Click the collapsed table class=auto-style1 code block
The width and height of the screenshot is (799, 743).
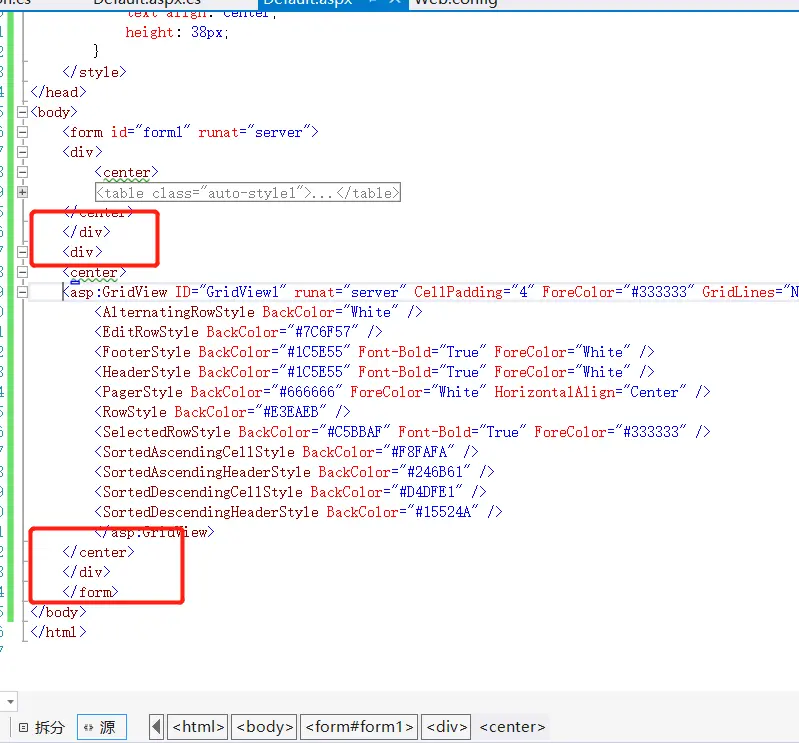tap(248, 193)
